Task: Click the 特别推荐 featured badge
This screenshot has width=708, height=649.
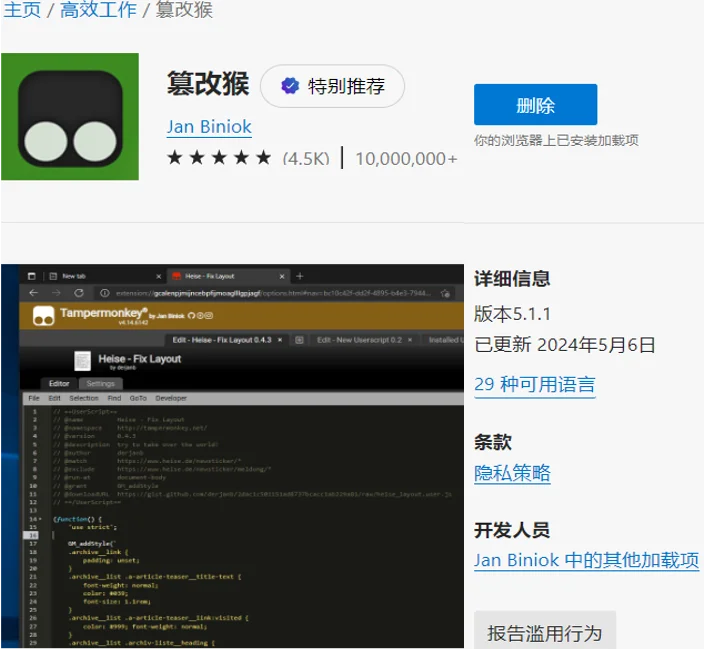Action: [x=332, y=86]
